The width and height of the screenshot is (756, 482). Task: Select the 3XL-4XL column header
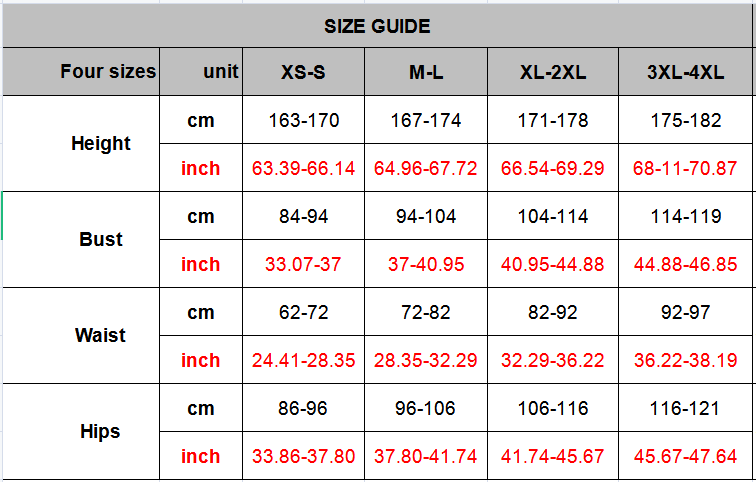tap(685, 72)
